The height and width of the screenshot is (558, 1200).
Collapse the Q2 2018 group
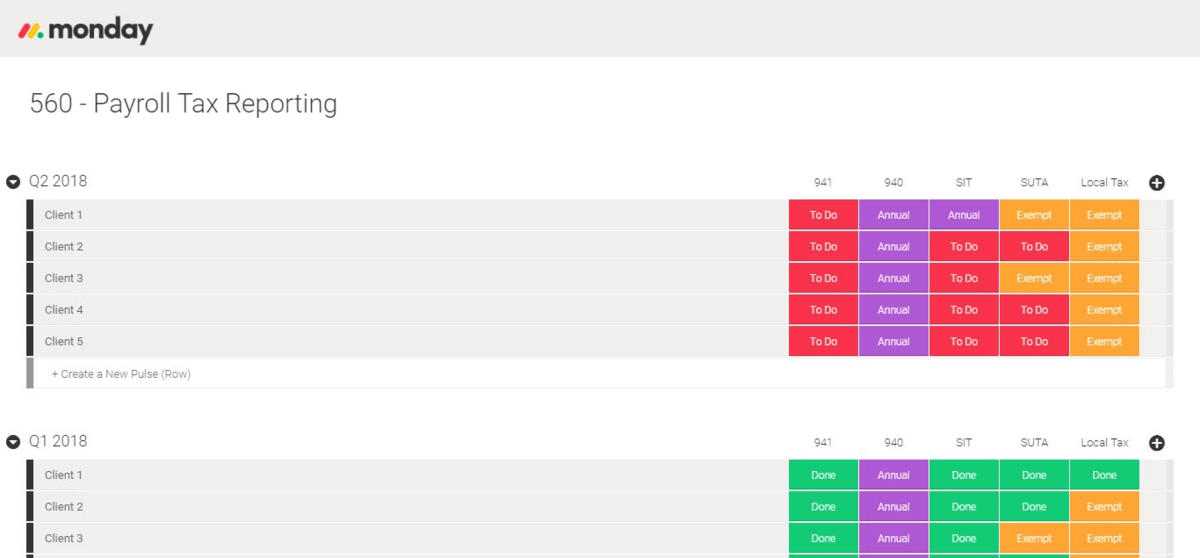[x=14, y=182]
